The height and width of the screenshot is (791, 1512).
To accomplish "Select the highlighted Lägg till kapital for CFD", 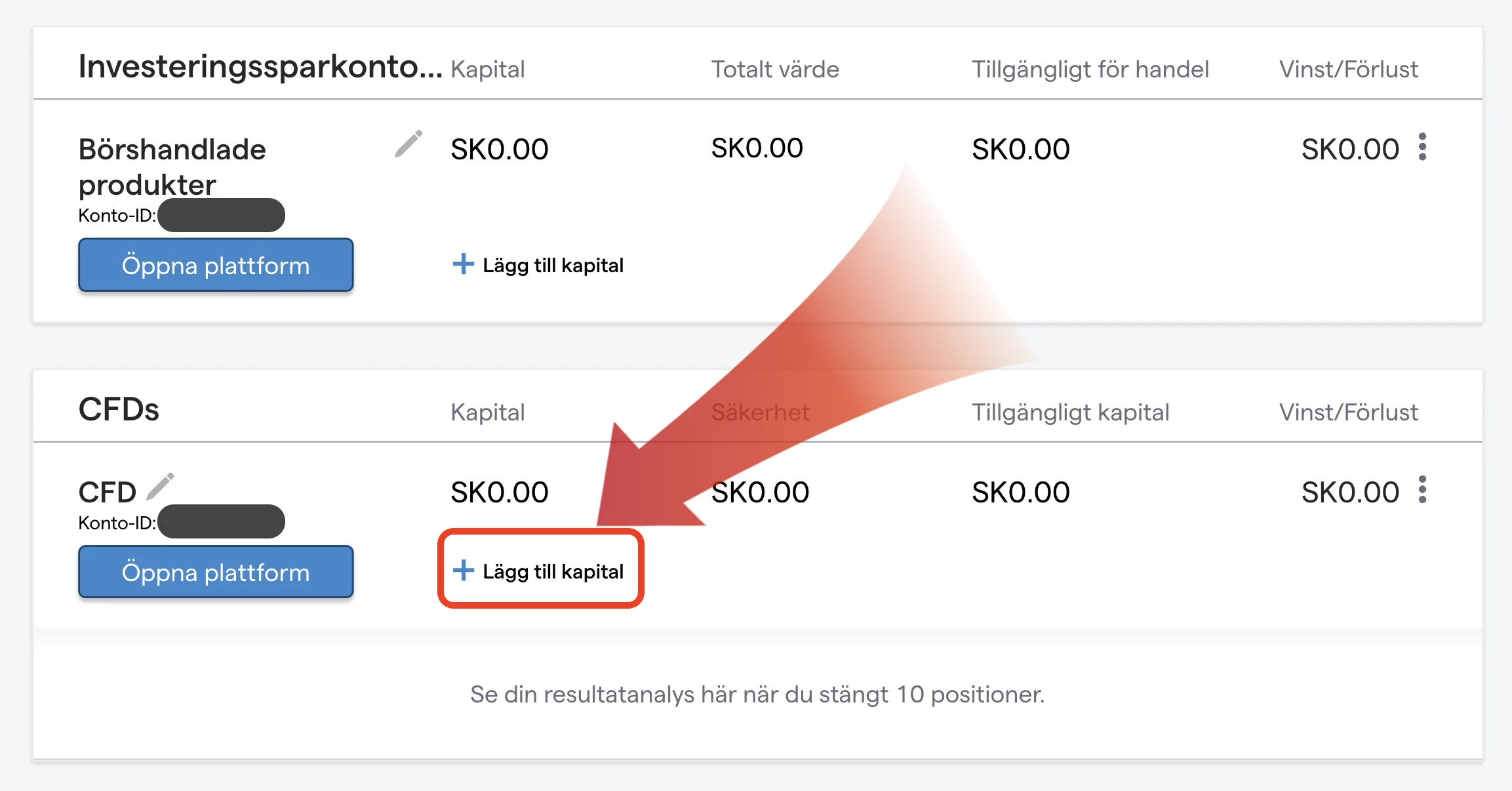I will point(540,571).
